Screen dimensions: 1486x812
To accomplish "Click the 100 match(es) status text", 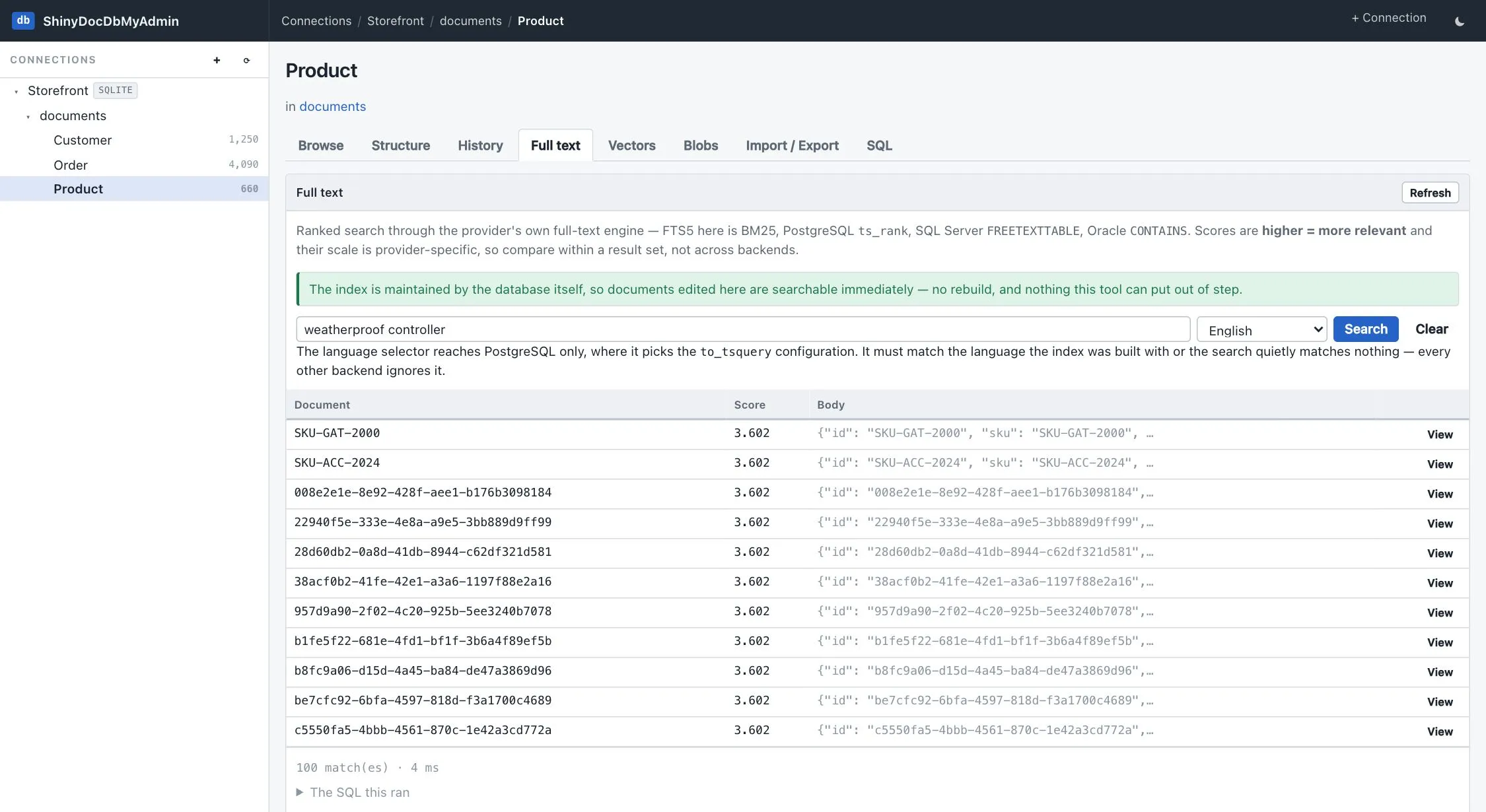I will (342, 768).
